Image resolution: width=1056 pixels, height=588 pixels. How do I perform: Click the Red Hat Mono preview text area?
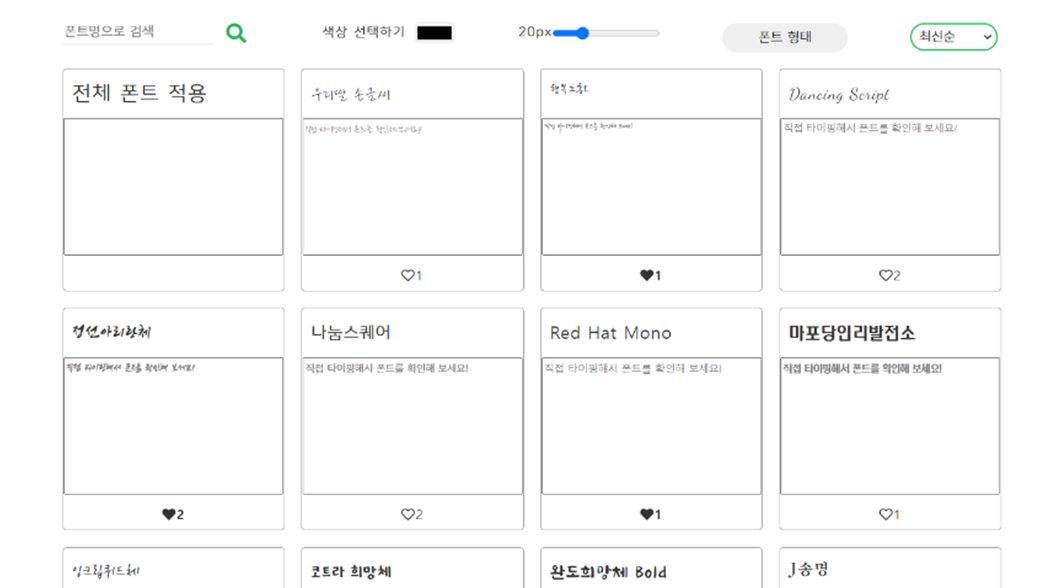click(651, 426)
